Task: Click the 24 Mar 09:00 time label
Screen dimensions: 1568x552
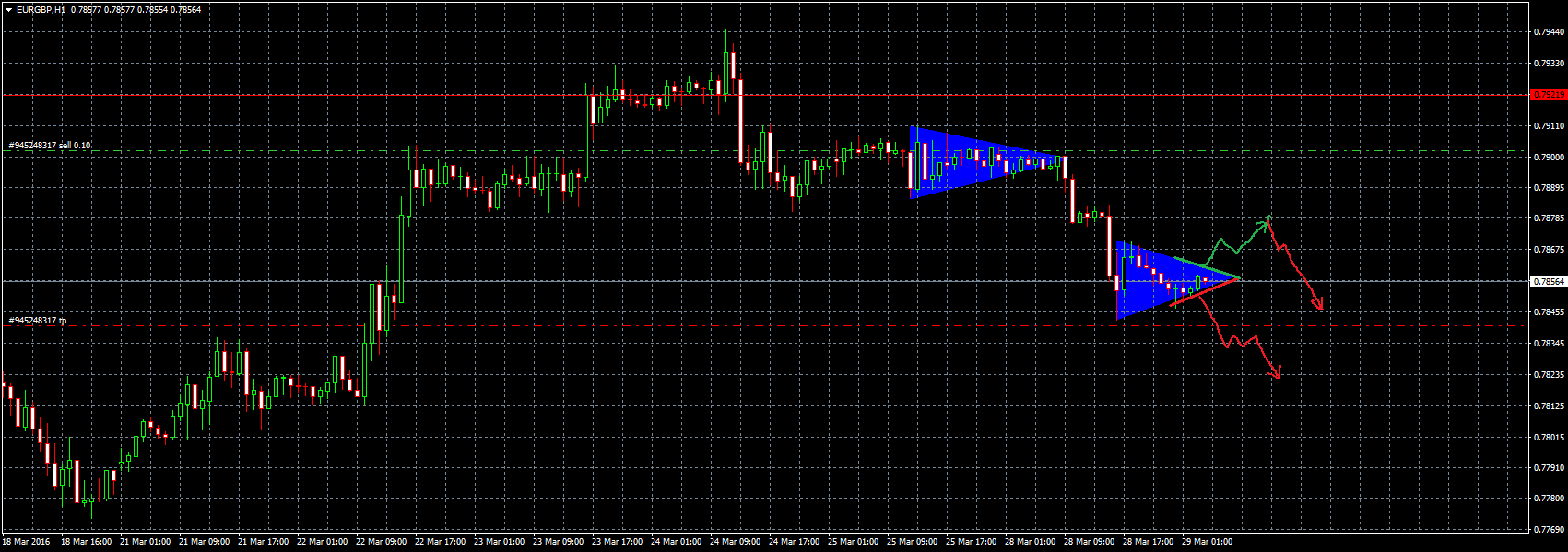Action: tap(736, 542)
